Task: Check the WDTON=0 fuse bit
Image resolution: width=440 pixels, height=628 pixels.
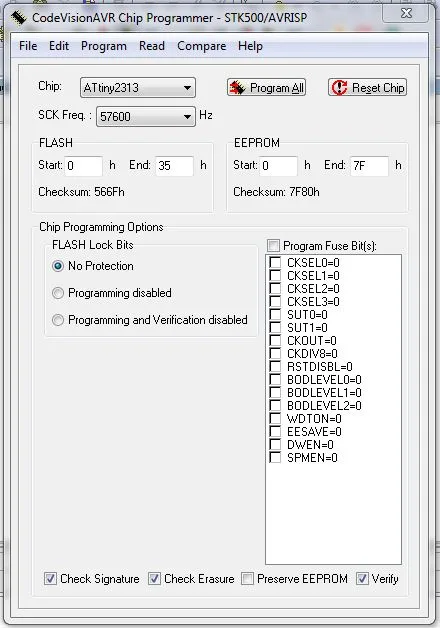Action: (275, 419)
